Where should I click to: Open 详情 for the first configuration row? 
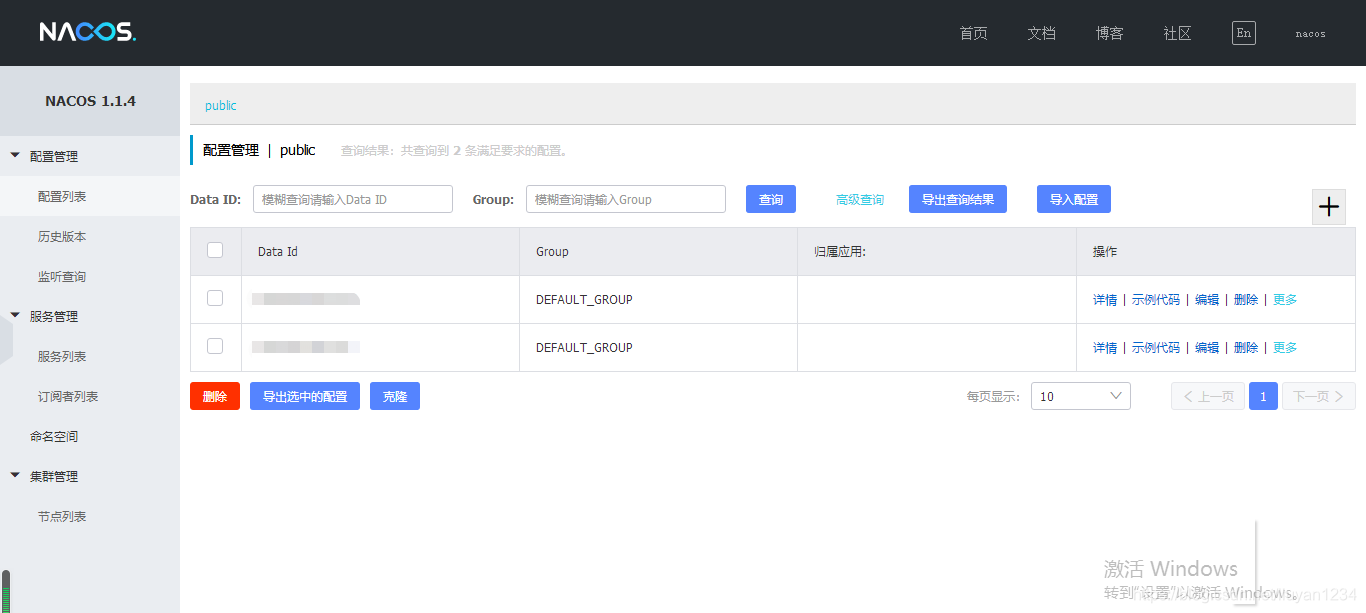[x=1105, y=299]
